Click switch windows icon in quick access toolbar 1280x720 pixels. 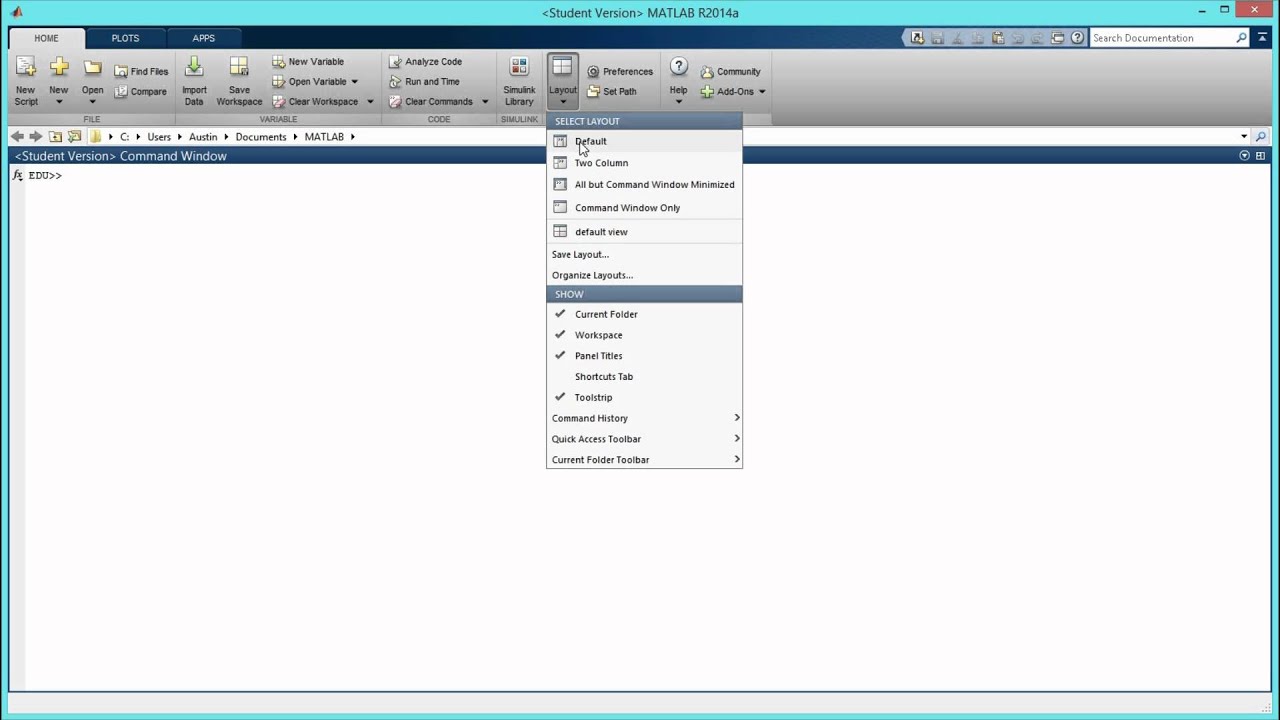tap(1057, 38)
